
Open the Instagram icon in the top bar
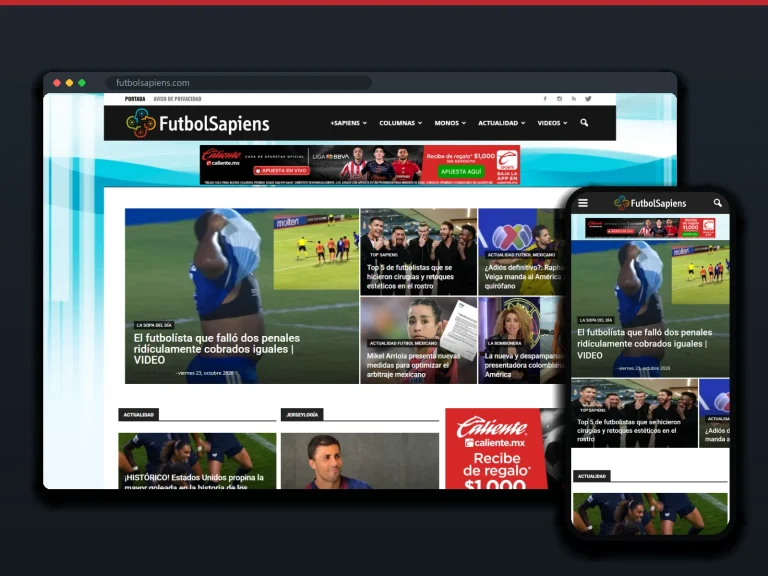pos(559,99)
